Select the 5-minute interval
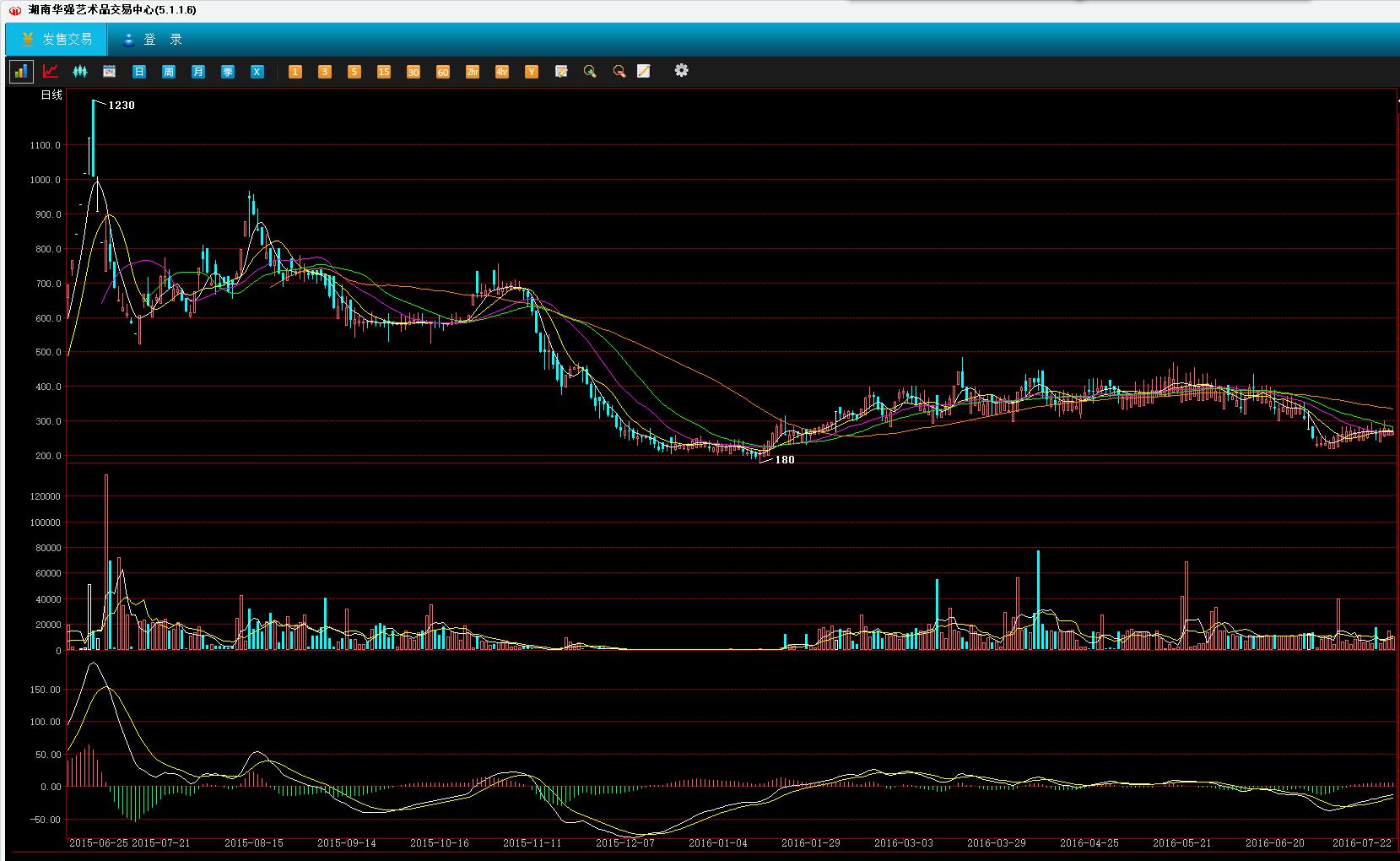The image size is (1400, 861). coord(354,72)
